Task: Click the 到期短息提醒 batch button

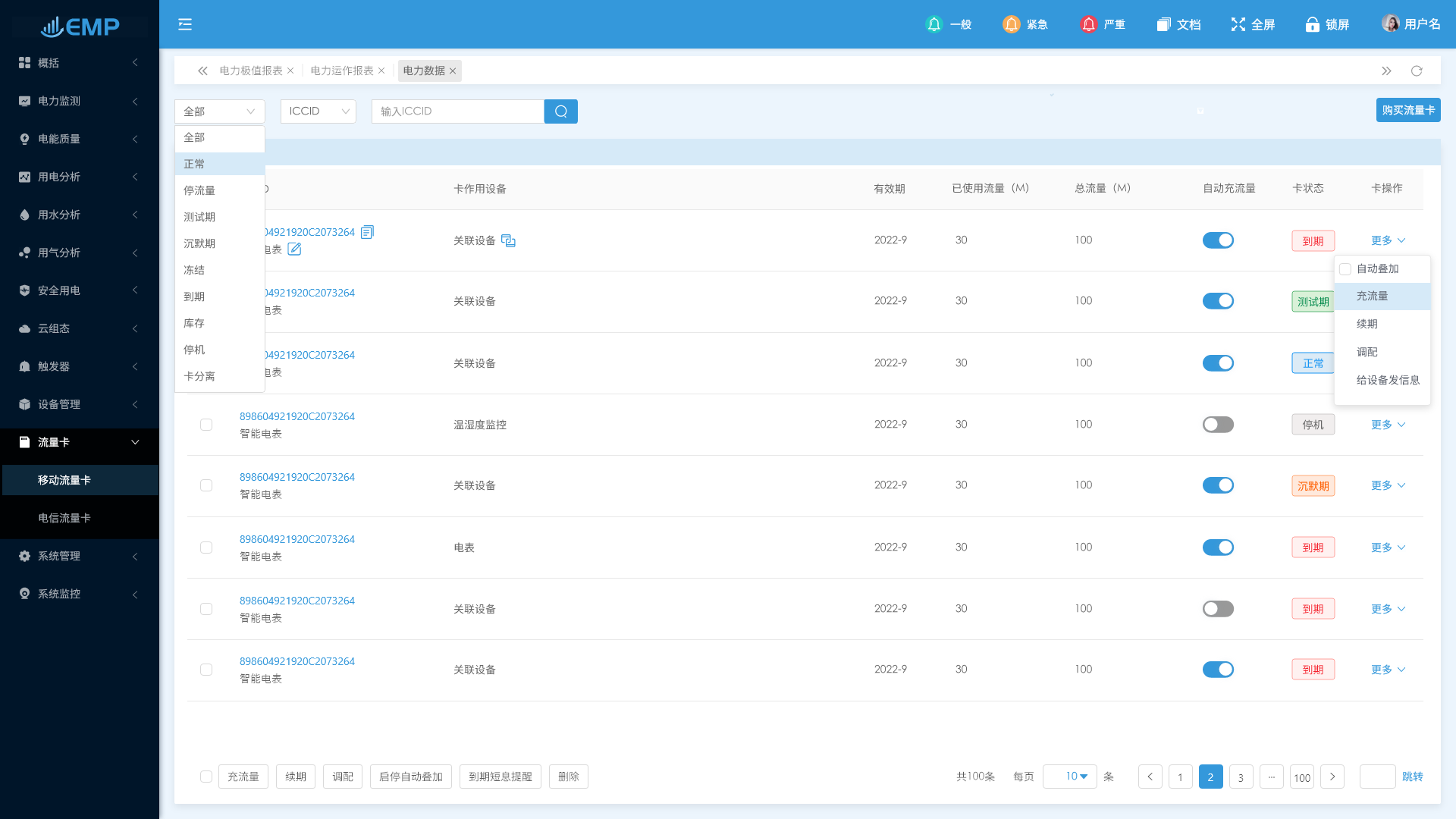Action: click(500, 777)
